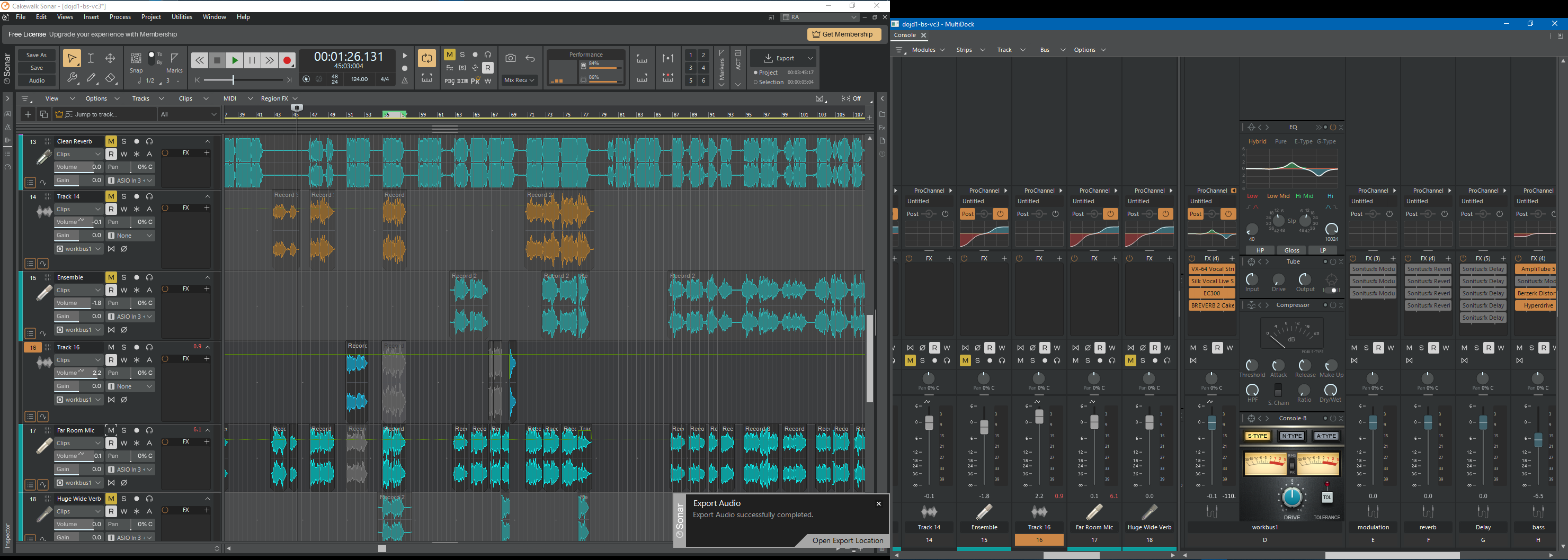
Task: Open the track view View dropdown
Action: click(60, 98)
